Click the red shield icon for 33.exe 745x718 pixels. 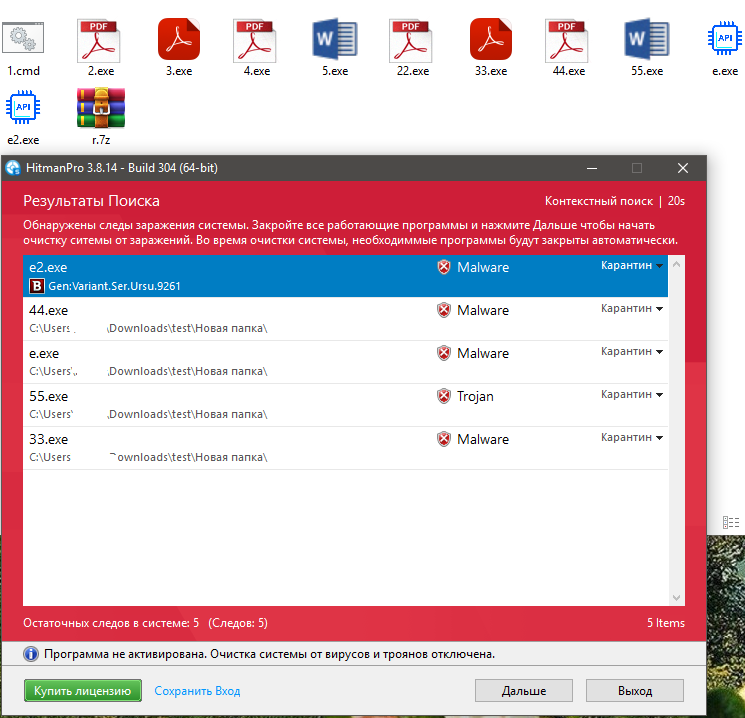point(444,439)
